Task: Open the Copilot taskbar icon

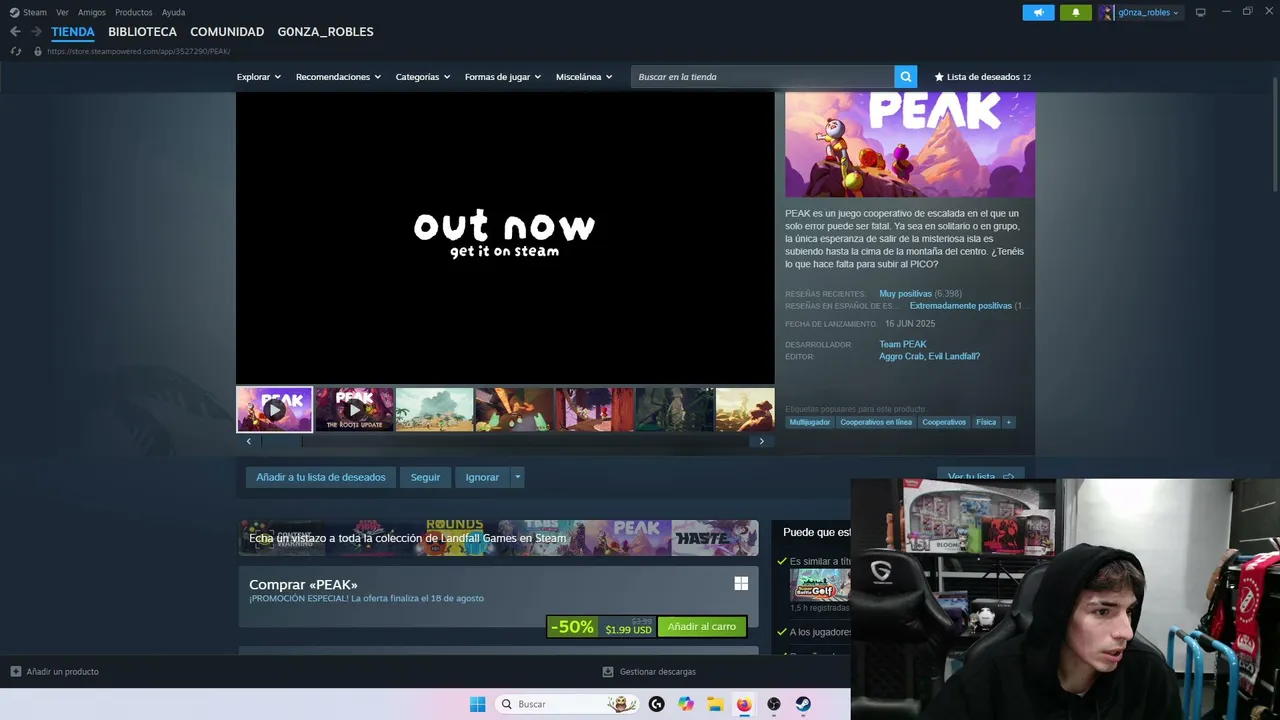Action: point(686,704)
